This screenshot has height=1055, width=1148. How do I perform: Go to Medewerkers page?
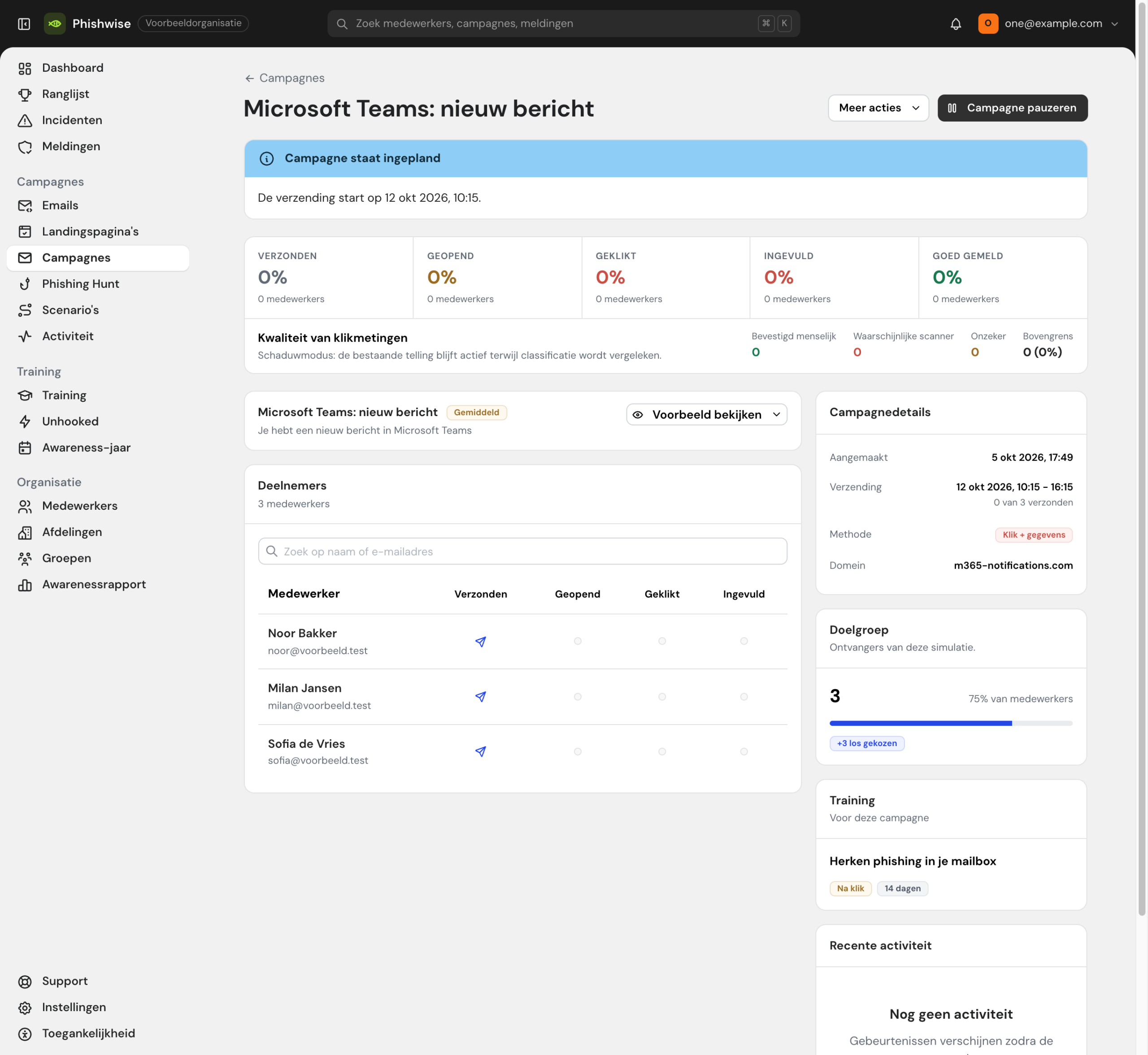98,506
